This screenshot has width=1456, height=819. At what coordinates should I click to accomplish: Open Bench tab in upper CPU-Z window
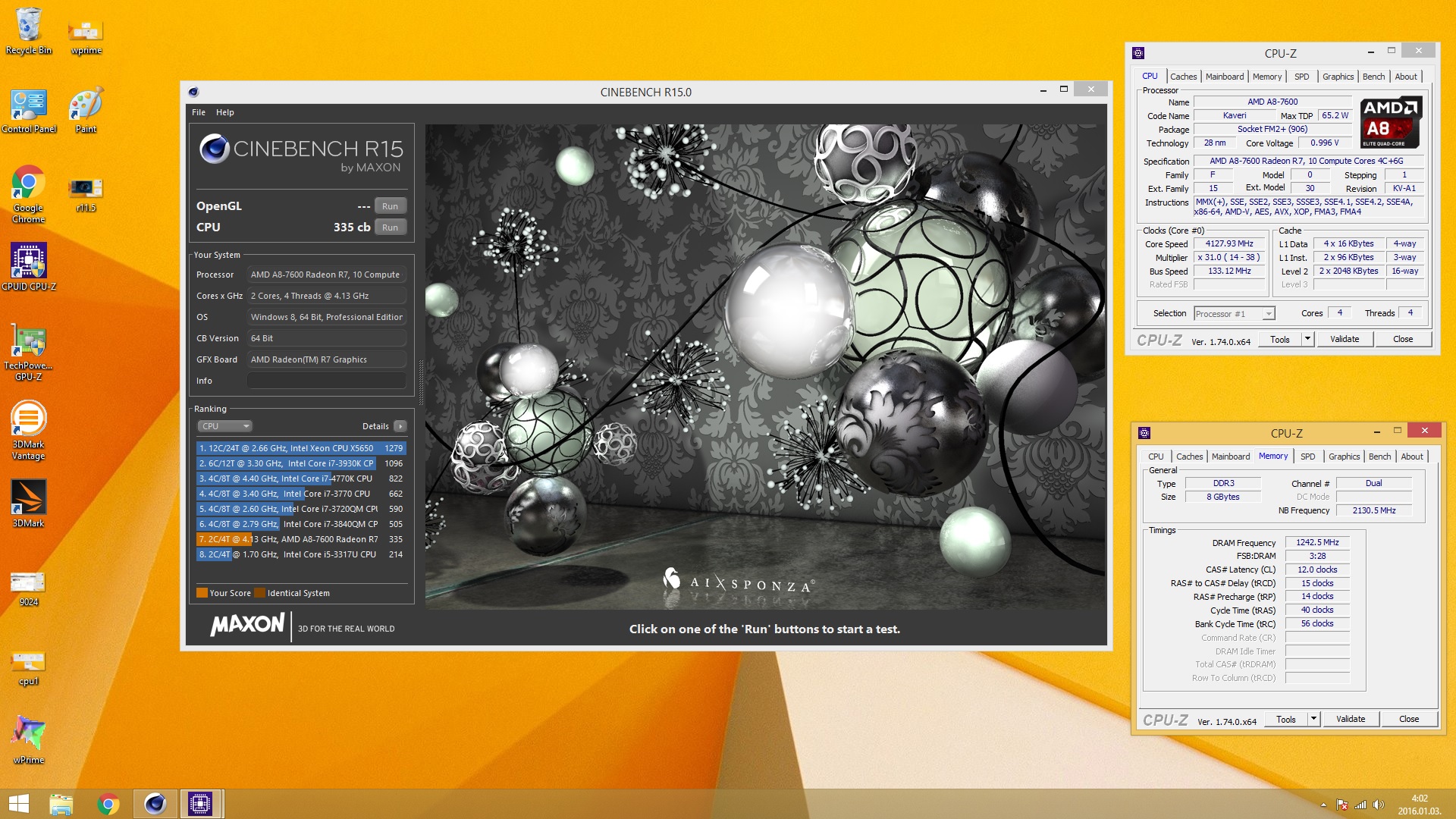[1373, 77]
